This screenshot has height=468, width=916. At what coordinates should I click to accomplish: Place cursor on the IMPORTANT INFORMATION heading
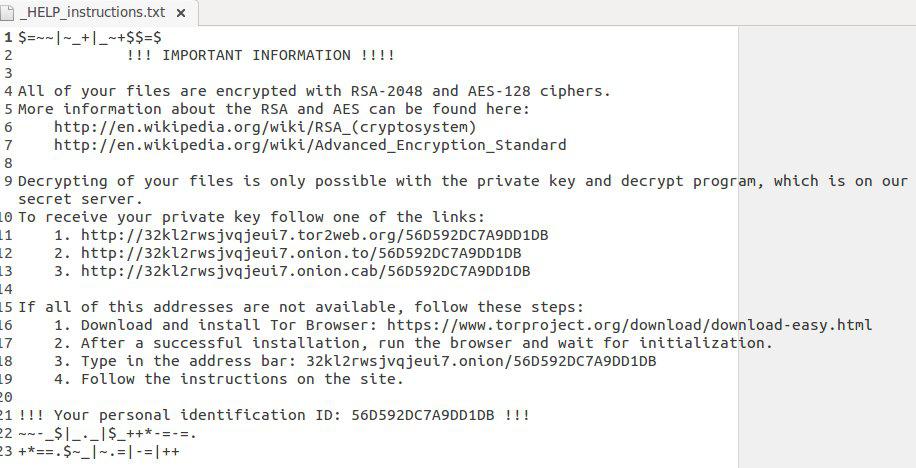click(x=261, y=55)
